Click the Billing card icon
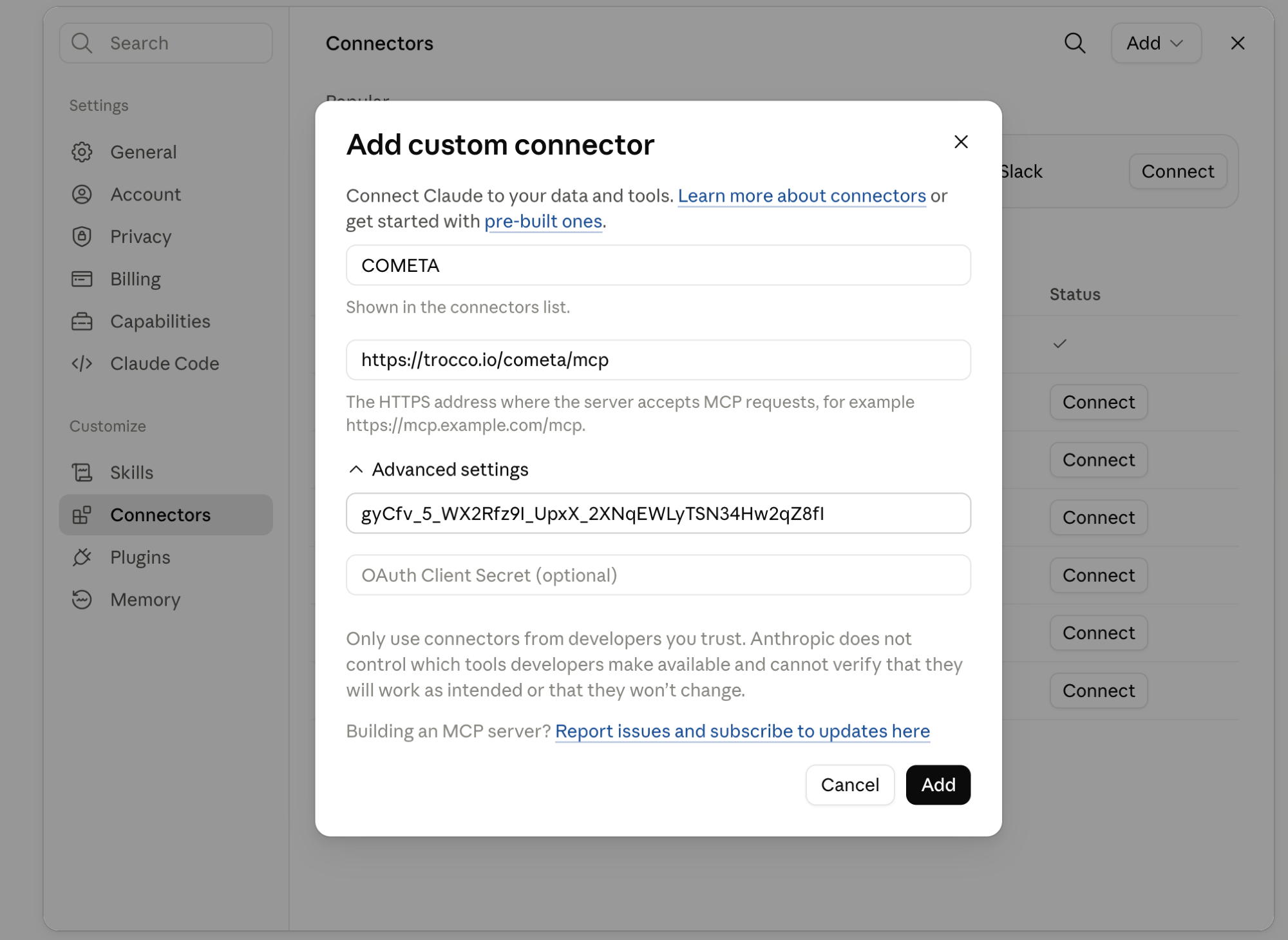Image resolution: width=1288 pixels, height=940 pixels. point(82,279)
